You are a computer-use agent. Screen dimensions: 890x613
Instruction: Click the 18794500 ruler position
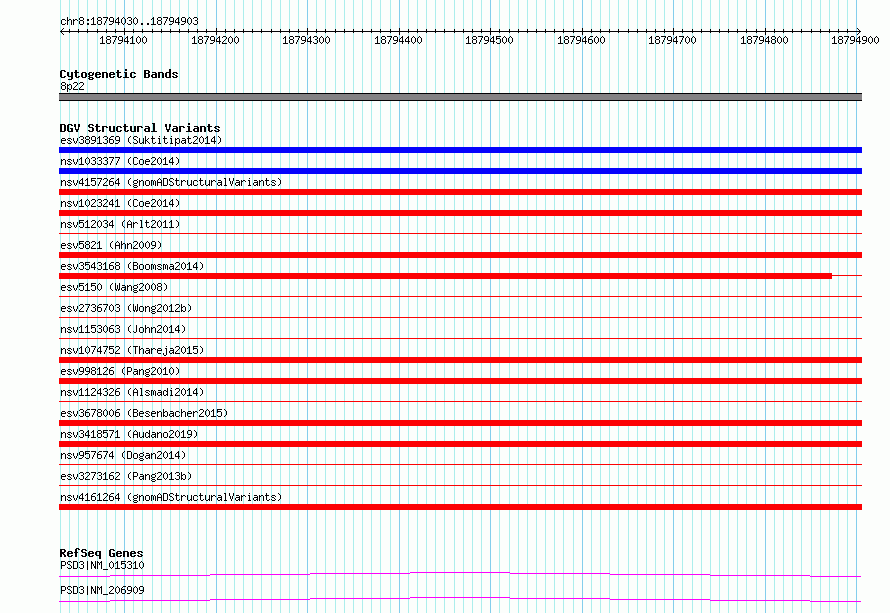point(489,40)
